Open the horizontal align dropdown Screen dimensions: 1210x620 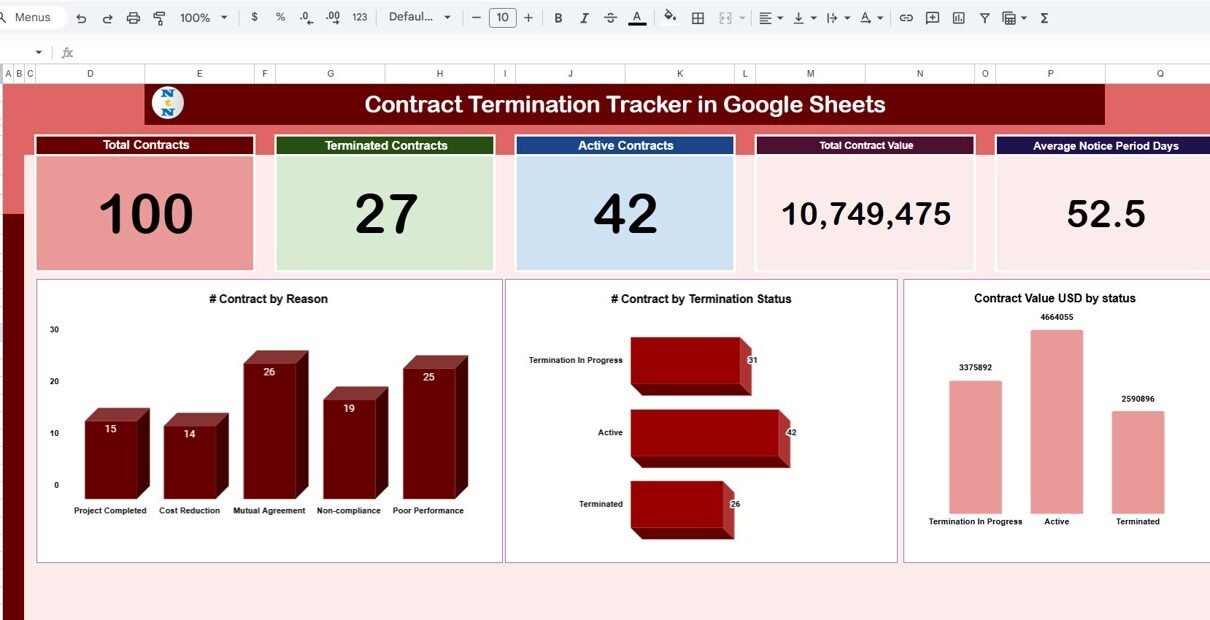[770, 18]
